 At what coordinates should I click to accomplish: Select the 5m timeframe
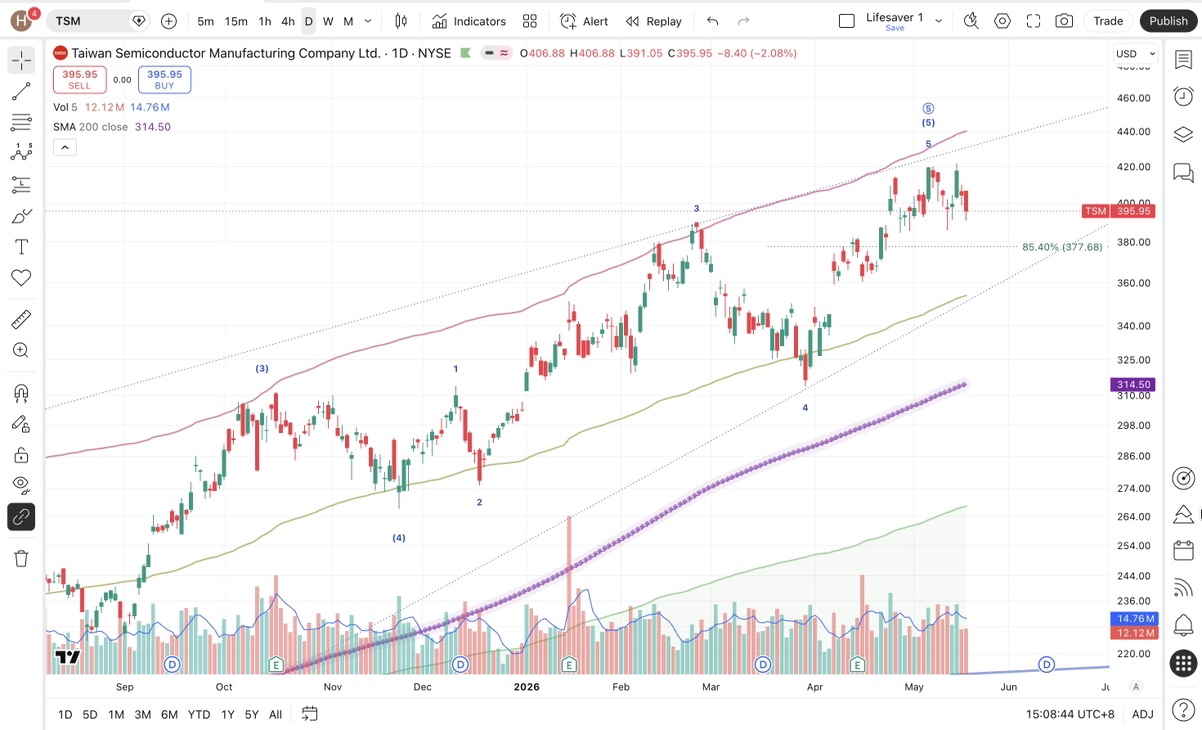[x=205, y=21]
